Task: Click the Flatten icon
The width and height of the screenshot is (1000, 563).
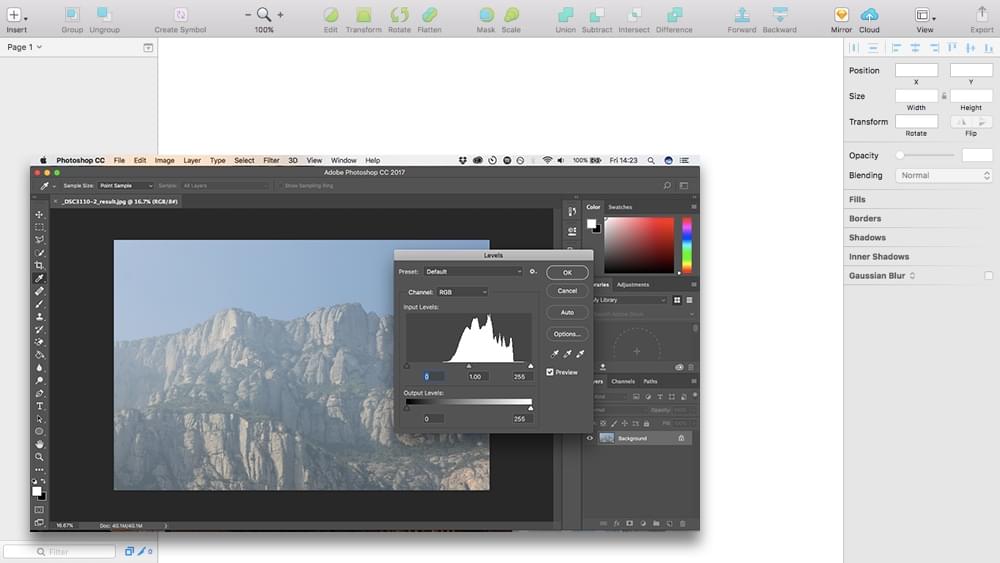Action: tap(429, 15)
